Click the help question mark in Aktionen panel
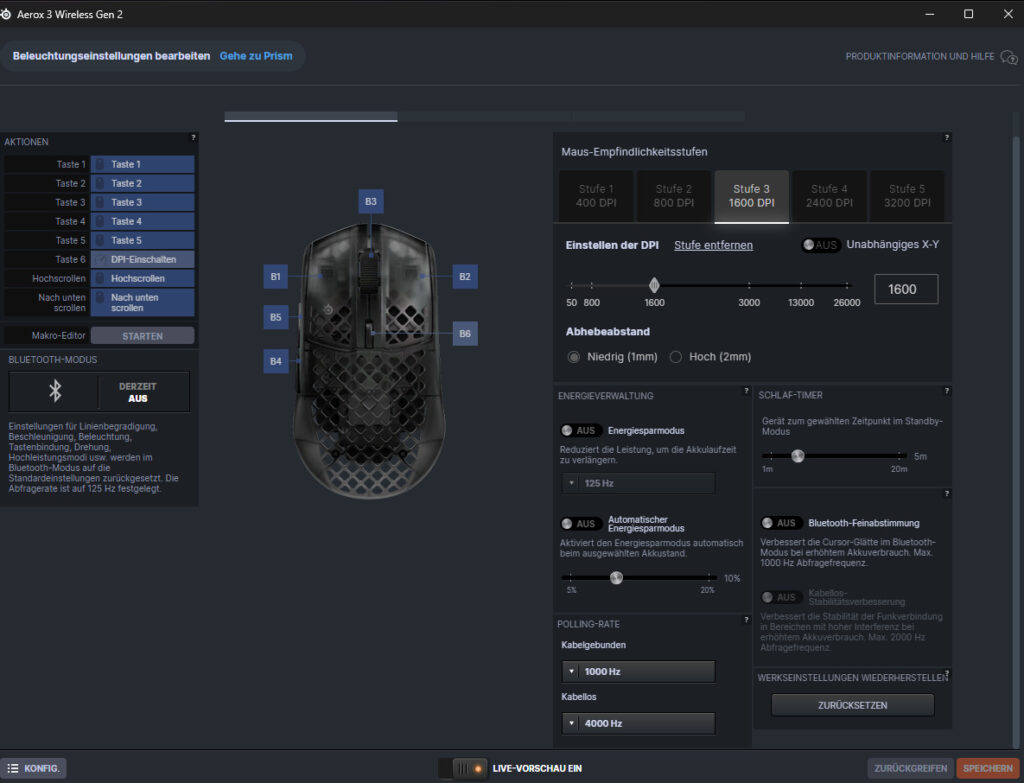The image size is (1024, 783). pyautogui.click(x=193, y=137)
